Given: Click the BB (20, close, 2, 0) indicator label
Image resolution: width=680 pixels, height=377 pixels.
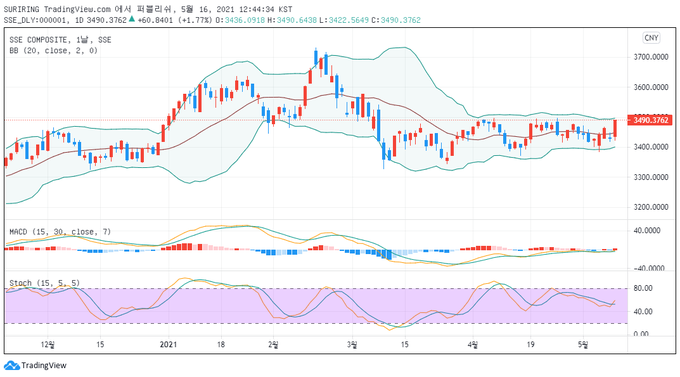Looking at the screenshot, I should pyautogui.click(x=54, y=51).
